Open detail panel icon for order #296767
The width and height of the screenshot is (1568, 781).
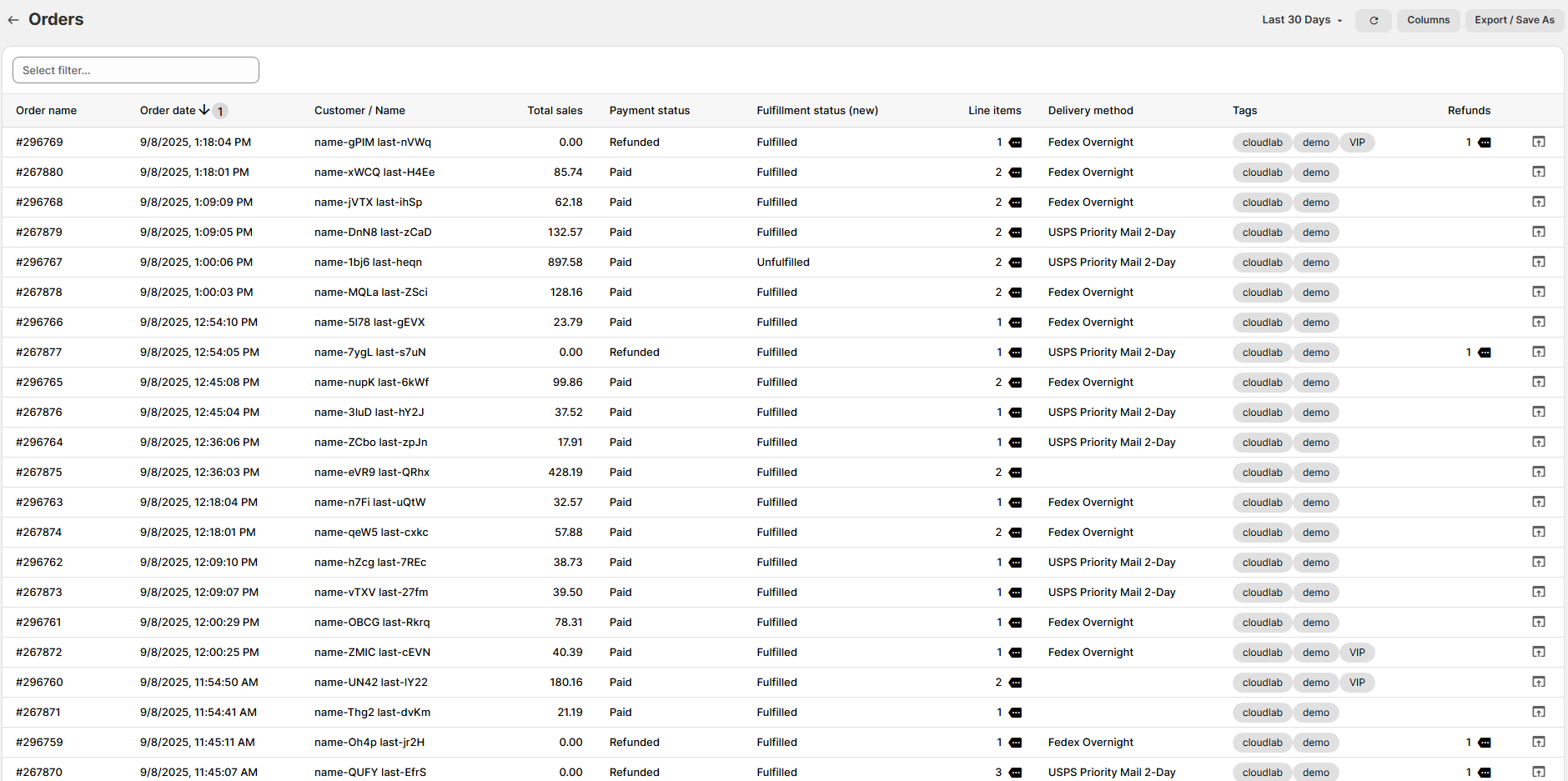[x=1538, y=263]
